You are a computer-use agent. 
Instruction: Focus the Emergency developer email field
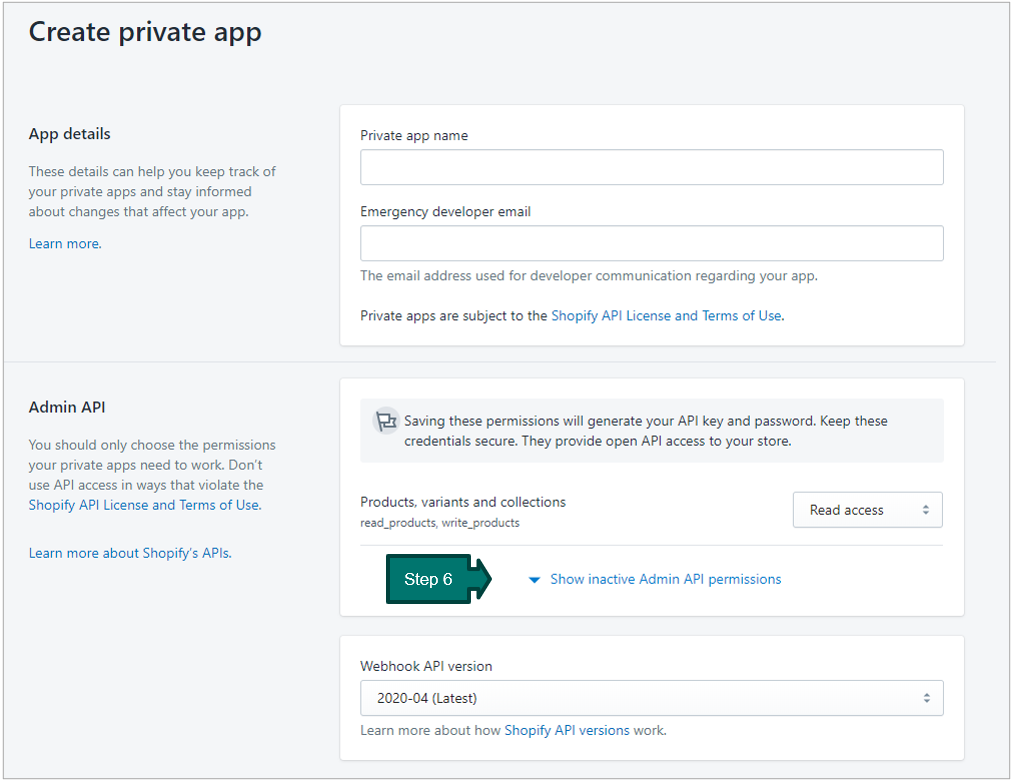click(x=651, y=244)
